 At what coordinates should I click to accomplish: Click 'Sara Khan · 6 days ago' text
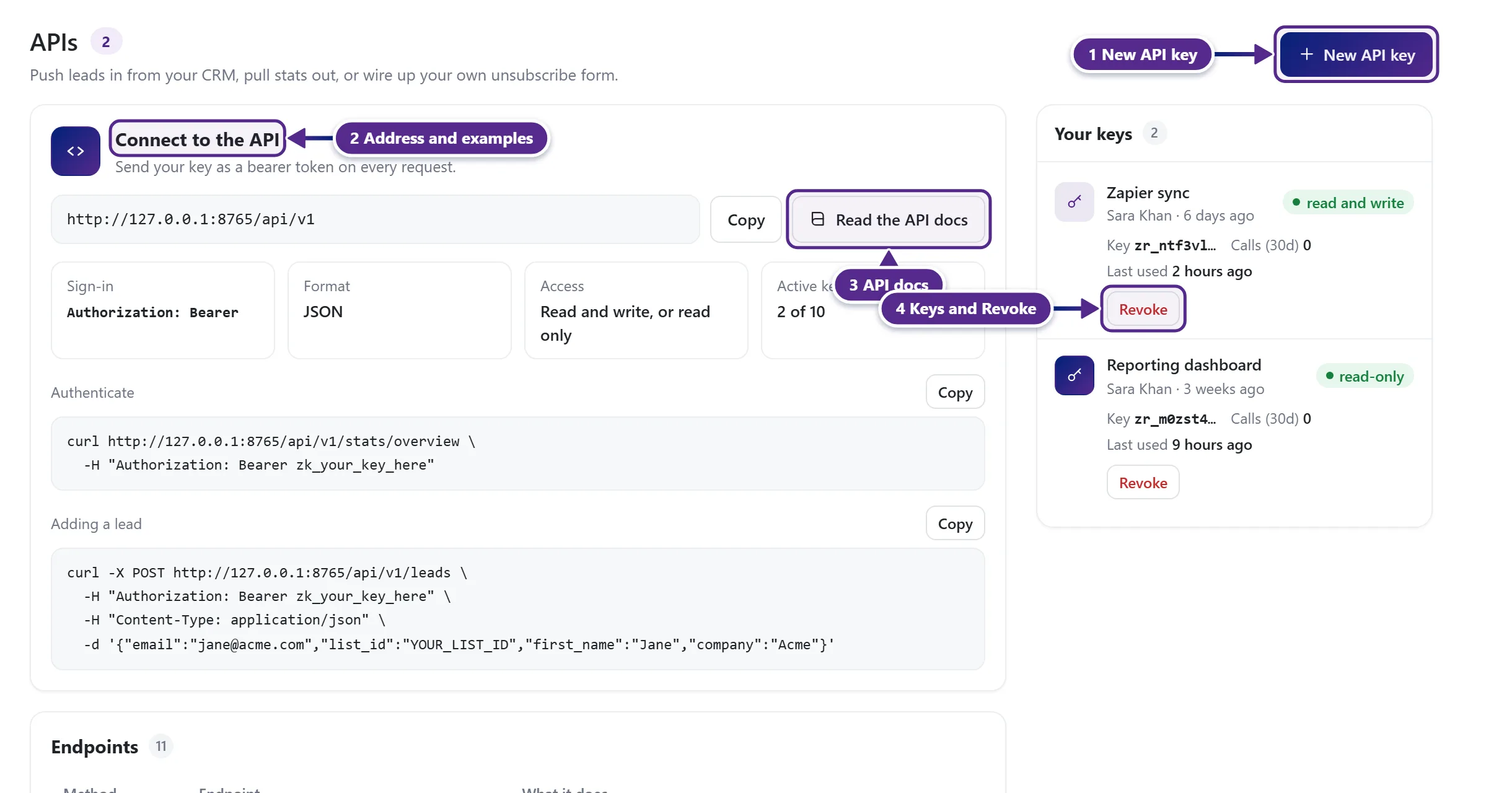click(x=1180, y=216)
